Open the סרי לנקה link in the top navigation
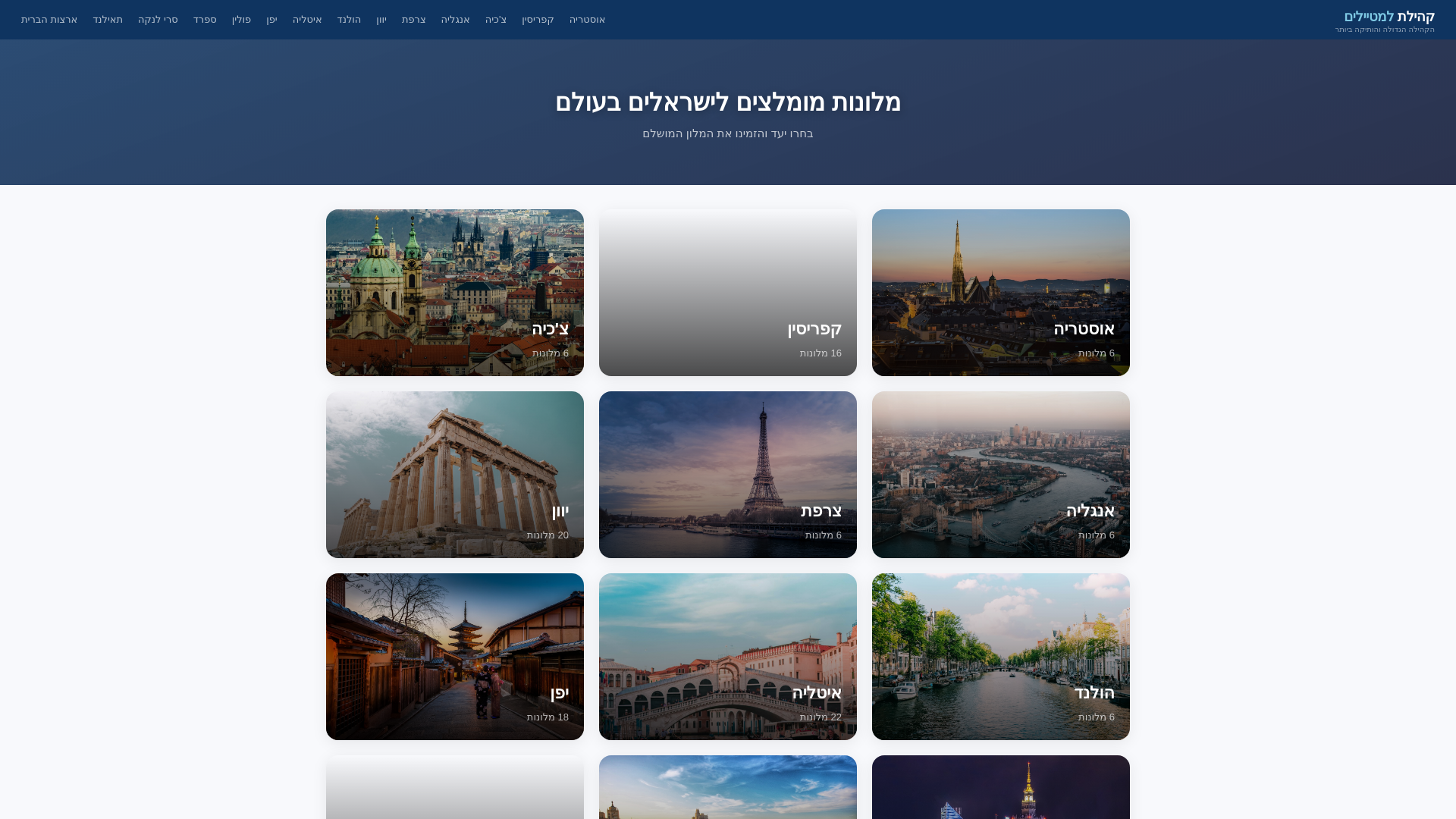1456x819 pixels. pyautogui.click(x=158, y=20)
